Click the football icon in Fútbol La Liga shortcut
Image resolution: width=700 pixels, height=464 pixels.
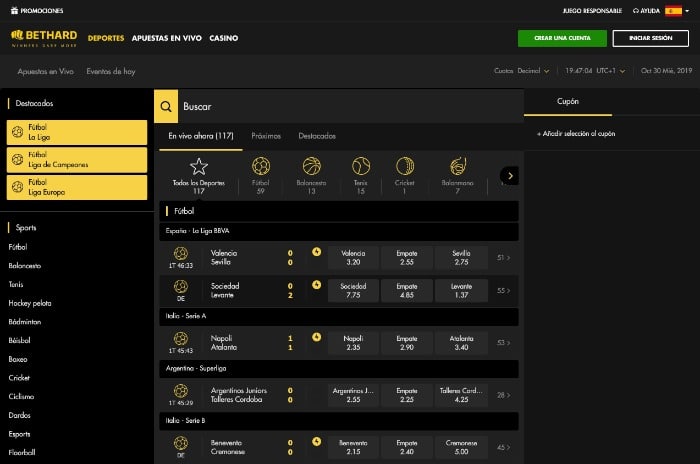tap(17, 132)
